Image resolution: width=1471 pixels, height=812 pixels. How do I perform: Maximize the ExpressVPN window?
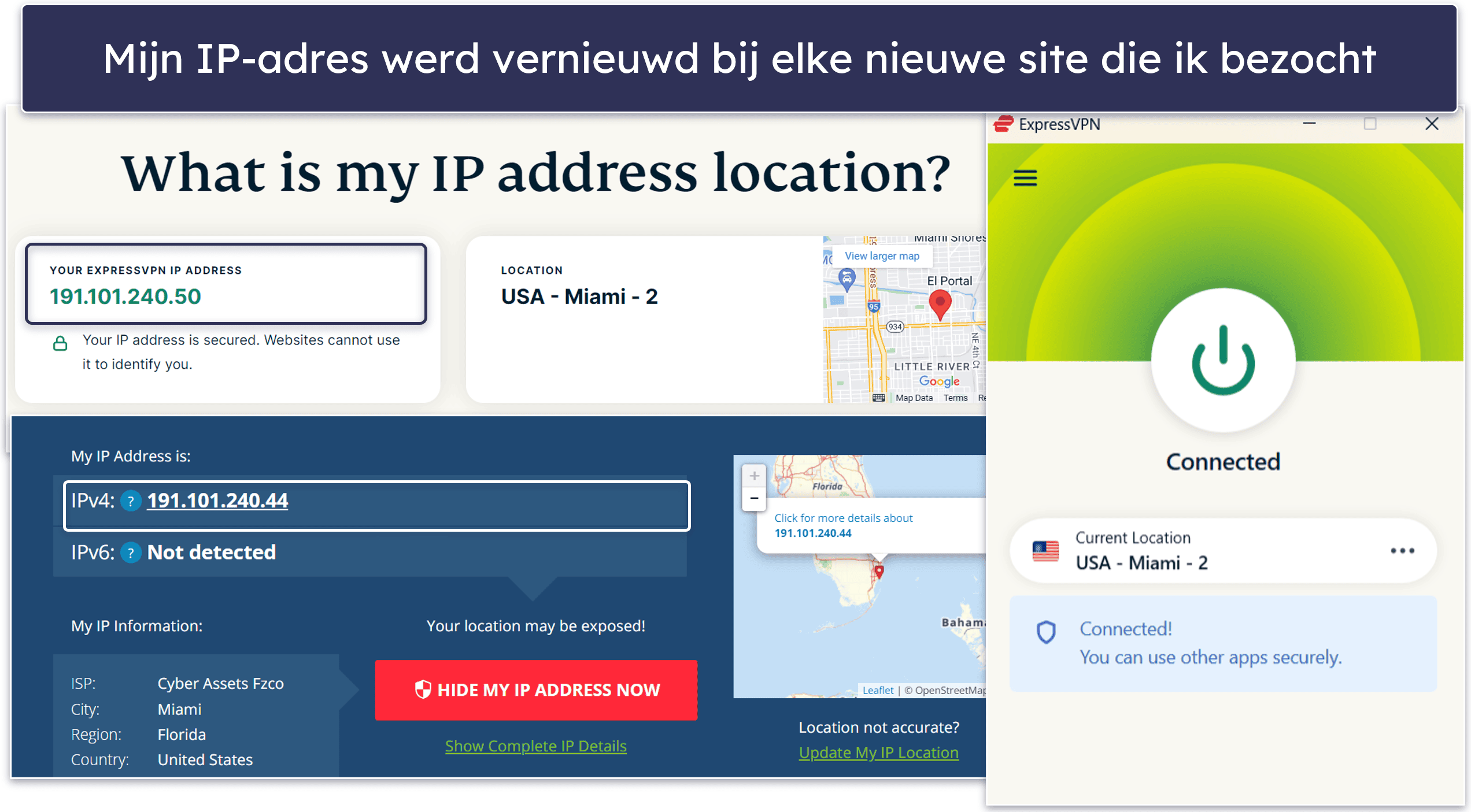(x=1370, y=124)
